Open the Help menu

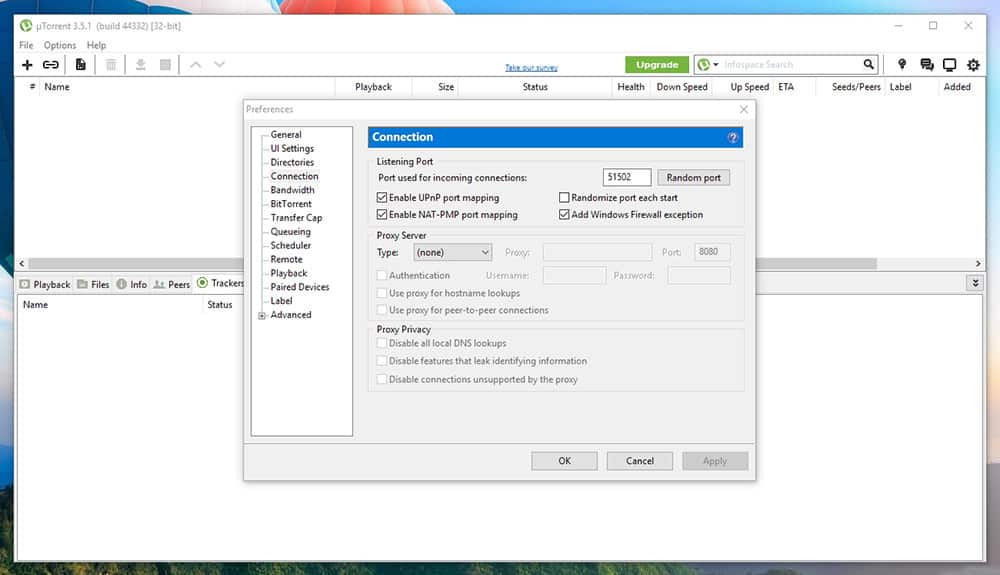pyautogui.click(x=96, y=45)
